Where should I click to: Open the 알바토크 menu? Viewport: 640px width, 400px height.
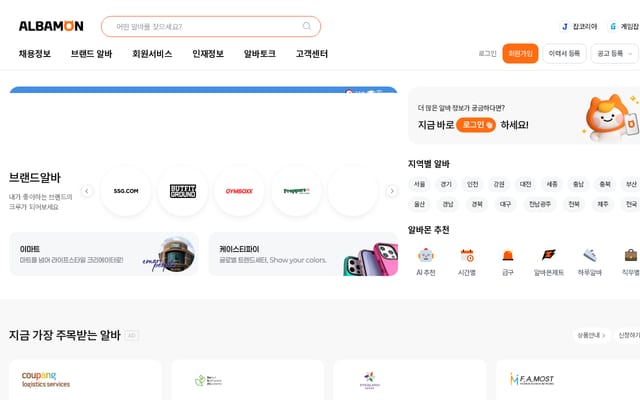(x=260, y=53)
